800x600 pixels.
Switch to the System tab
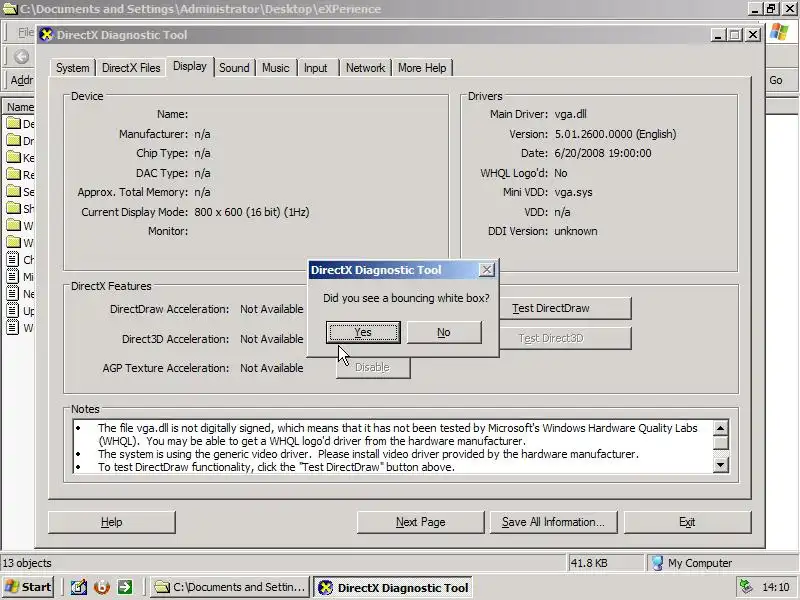point(72,68)
